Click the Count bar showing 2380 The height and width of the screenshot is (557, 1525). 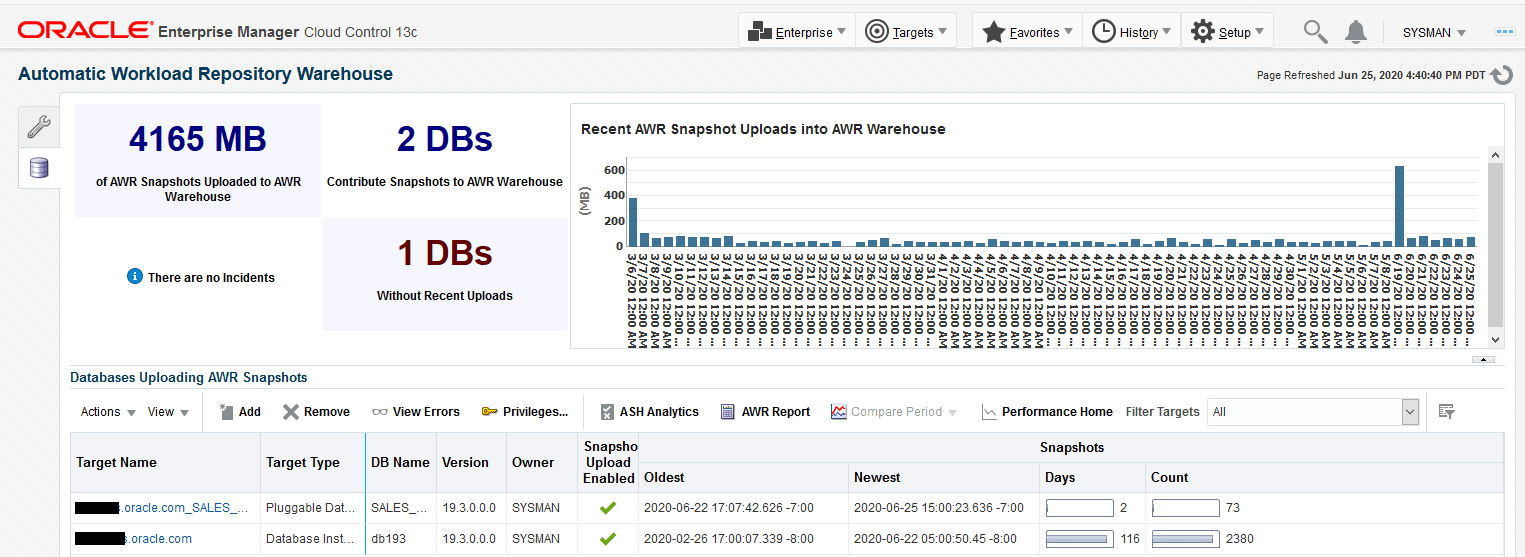(1185, 539)
